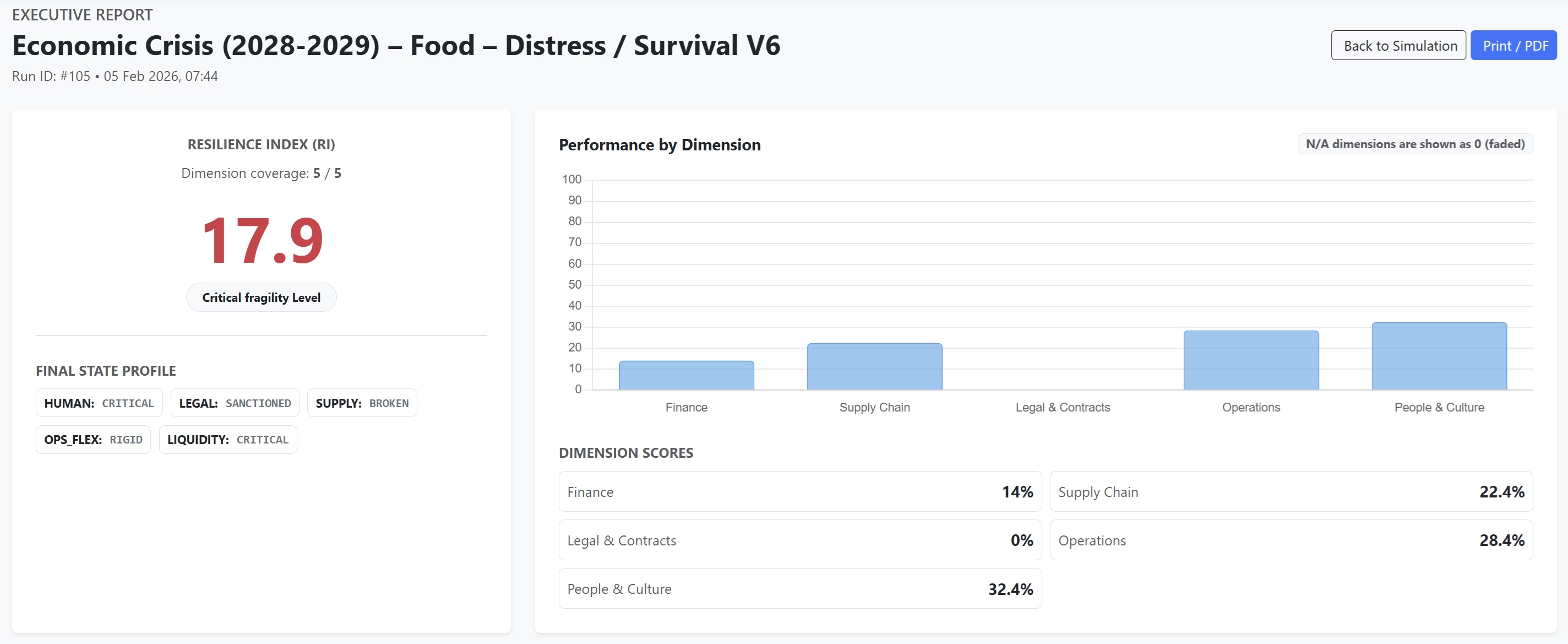Click the Supply Chain 22.4% score card

[x=1291, y=492]
